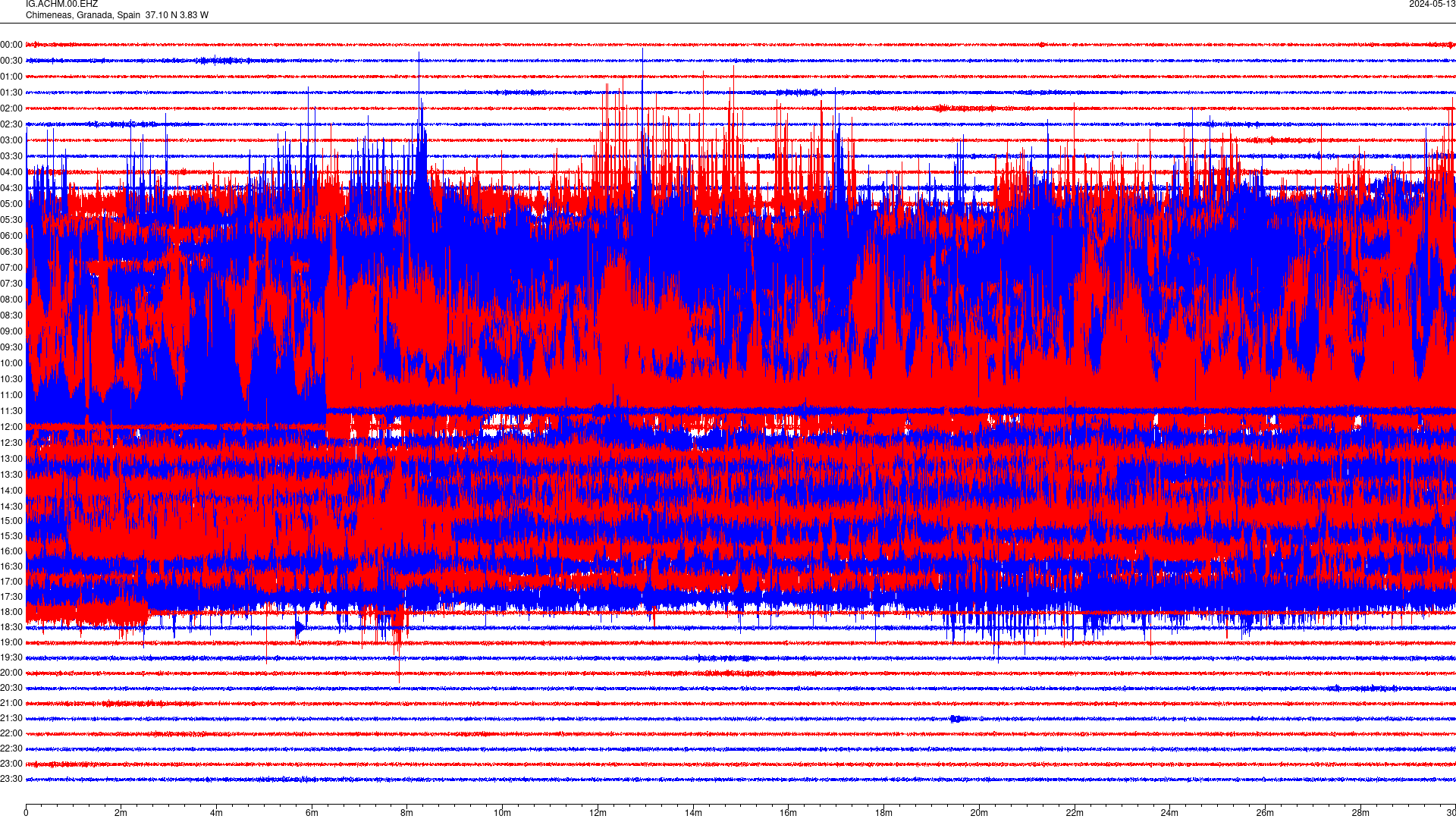Viewport: 1456px width, 819px height.
Task: Click the 14m mark on the time axis
Action: point(693,813)
